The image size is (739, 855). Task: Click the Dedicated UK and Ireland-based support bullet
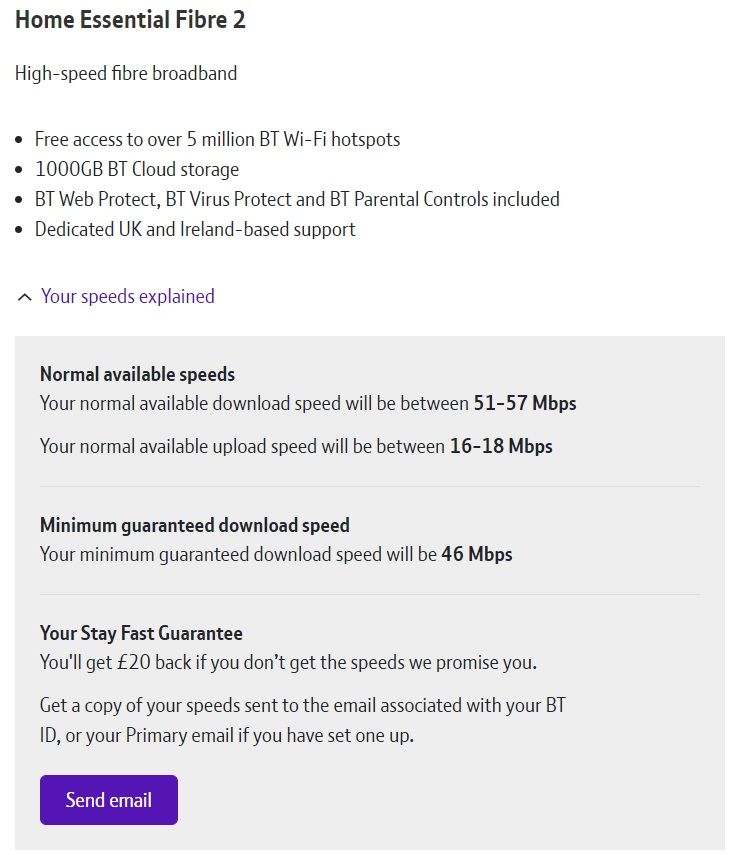click(195, 229)
